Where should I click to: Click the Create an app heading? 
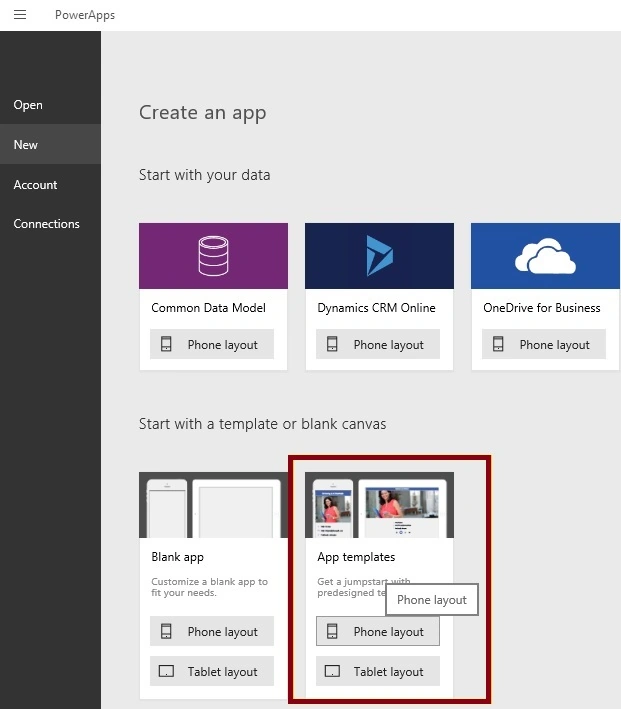click(202, 113)
